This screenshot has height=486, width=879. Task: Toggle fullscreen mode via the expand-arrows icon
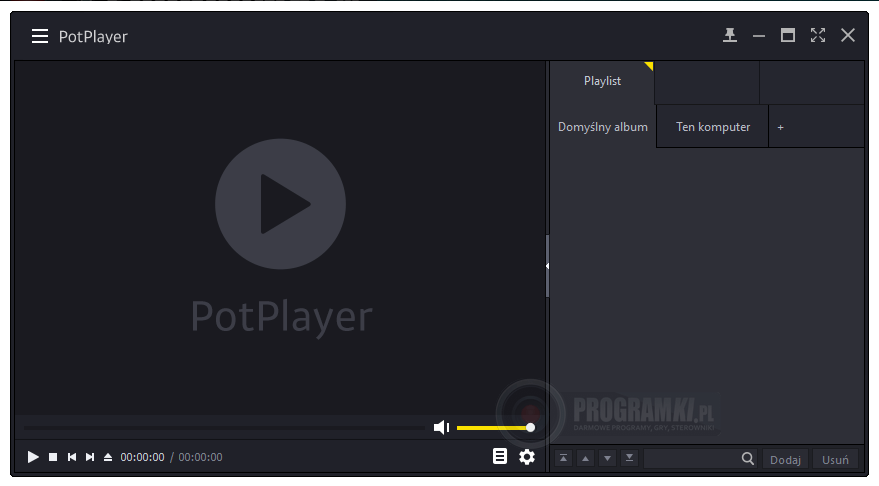(x=818, y=35)
